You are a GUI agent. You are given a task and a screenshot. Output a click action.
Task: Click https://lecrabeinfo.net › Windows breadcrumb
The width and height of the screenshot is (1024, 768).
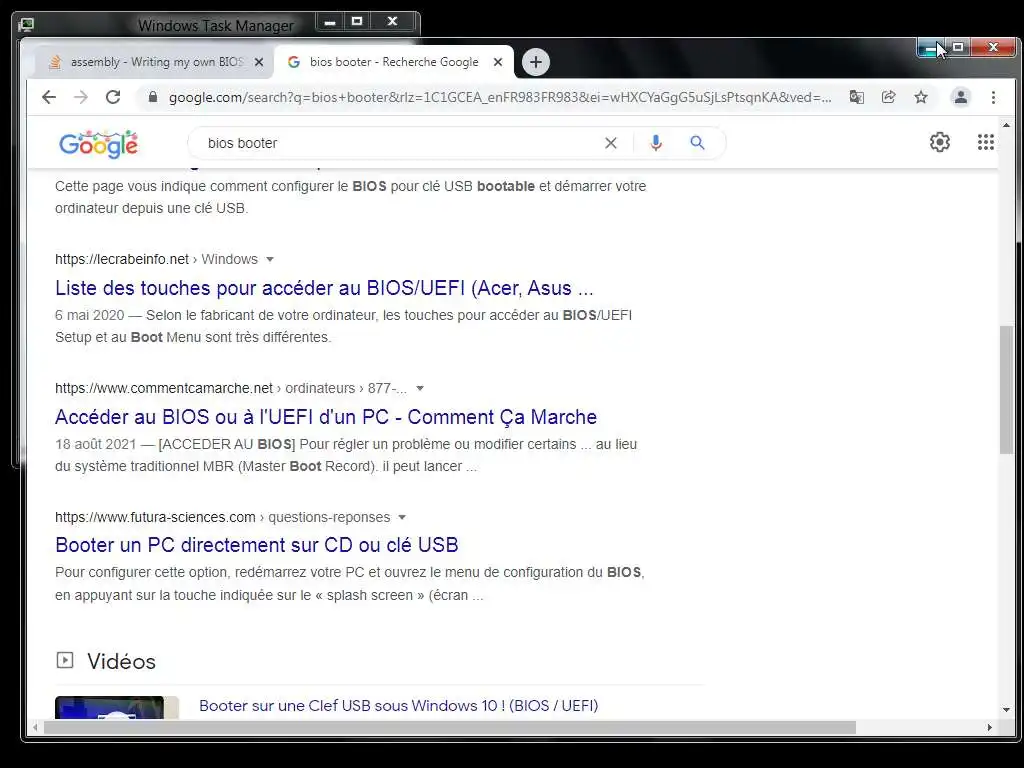pyautogui.click(x=156, y=259)
